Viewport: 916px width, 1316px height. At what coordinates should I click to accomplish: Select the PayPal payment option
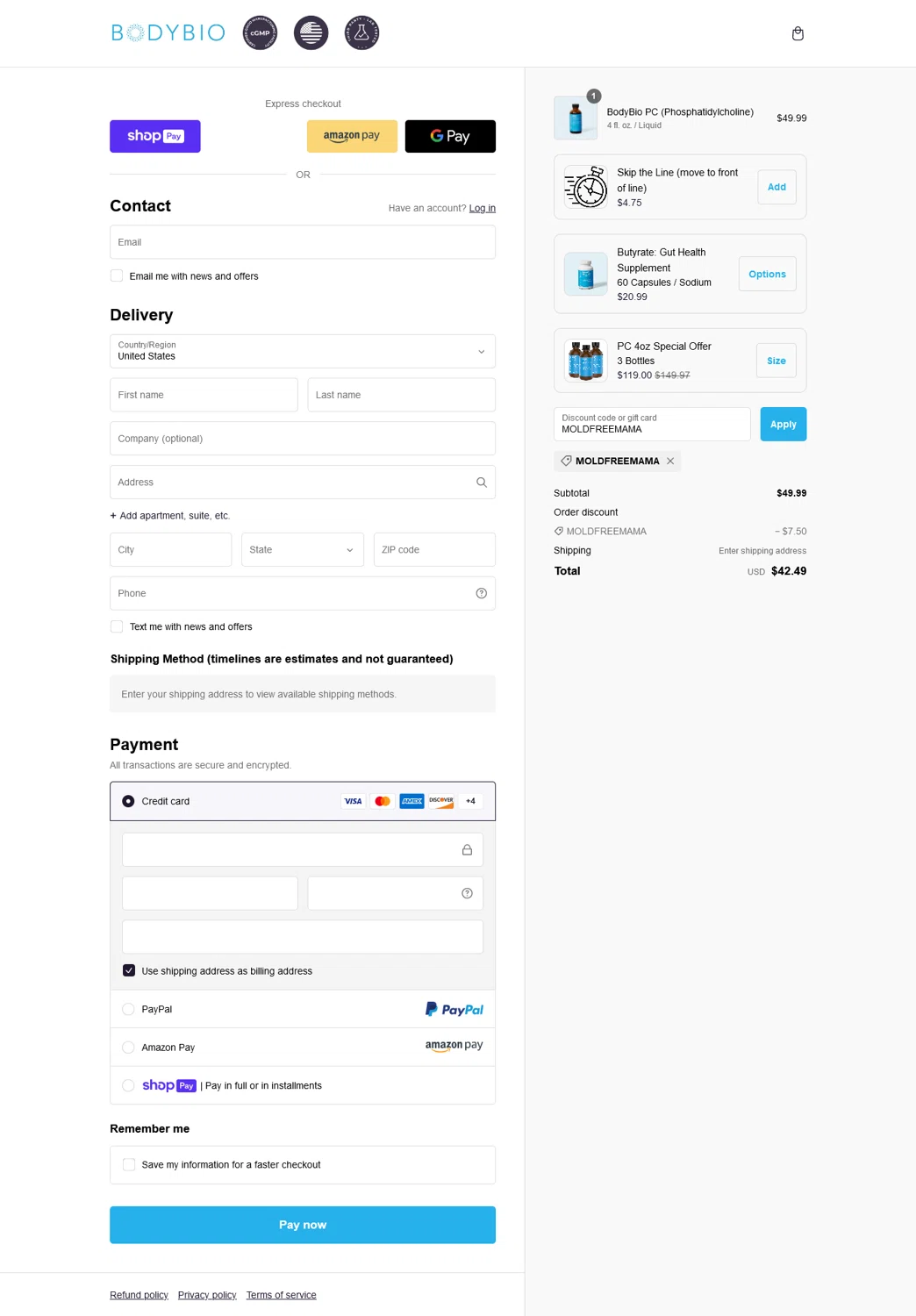129,1010
